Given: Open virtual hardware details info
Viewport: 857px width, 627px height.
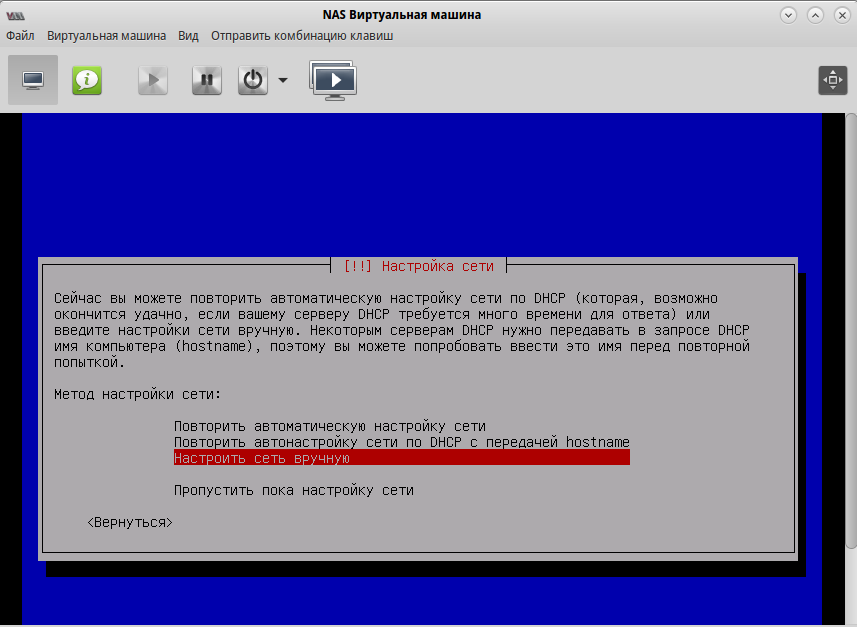Looking at the screenshot, I should point(87,80).
